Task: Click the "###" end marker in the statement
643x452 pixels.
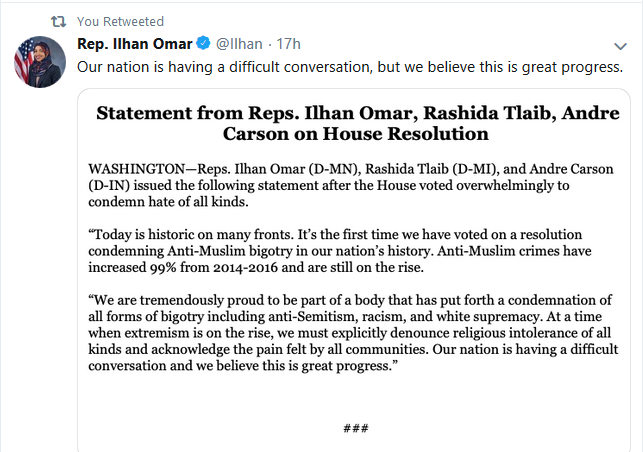Action: tap(357, 428)
